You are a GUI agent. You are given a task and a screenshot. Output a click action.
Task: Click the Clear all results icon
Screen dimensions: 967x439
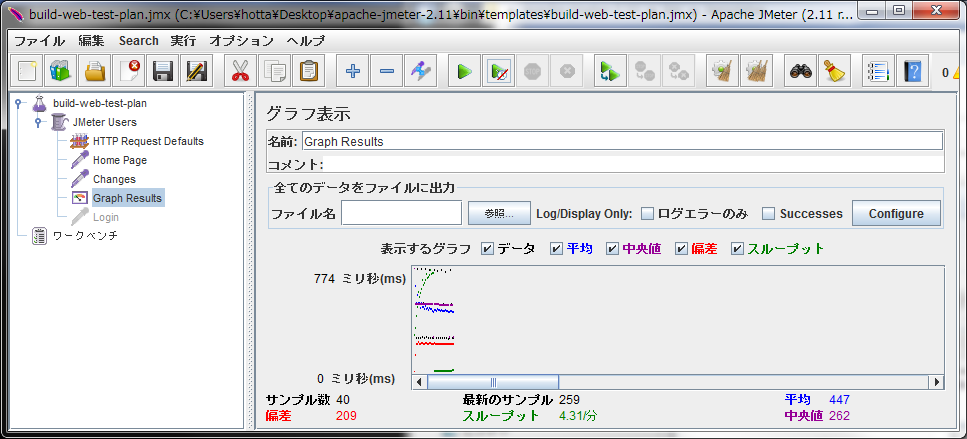point(756,71)
